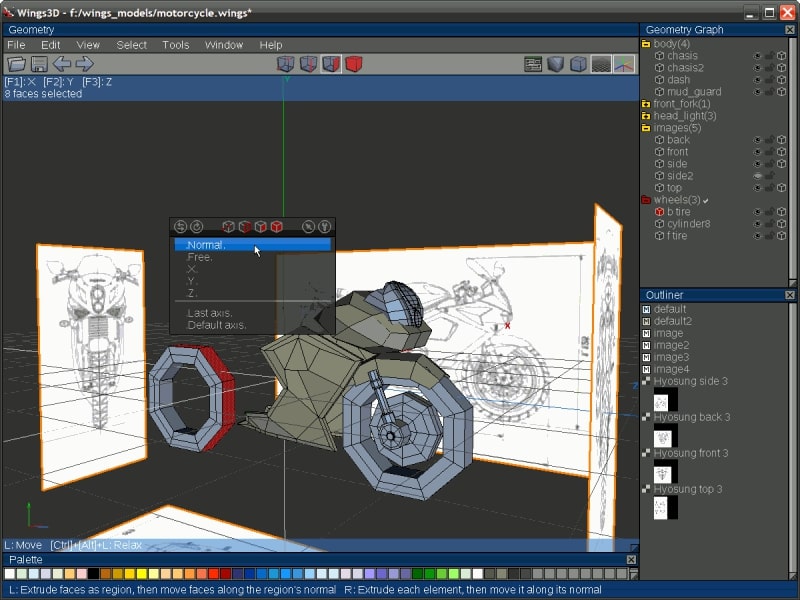The image size is (800, 600).
Task: Toggle the ground plane grid icon
Action: click(600, 64)
